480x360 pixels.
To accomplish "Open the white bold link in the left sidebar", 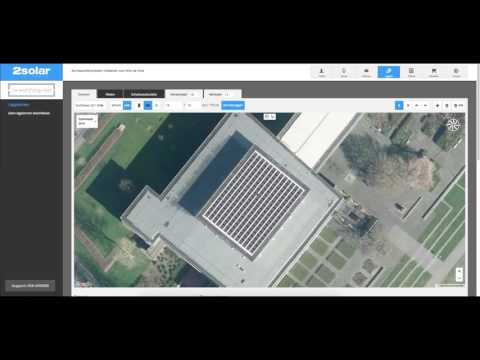I will 29,113.
